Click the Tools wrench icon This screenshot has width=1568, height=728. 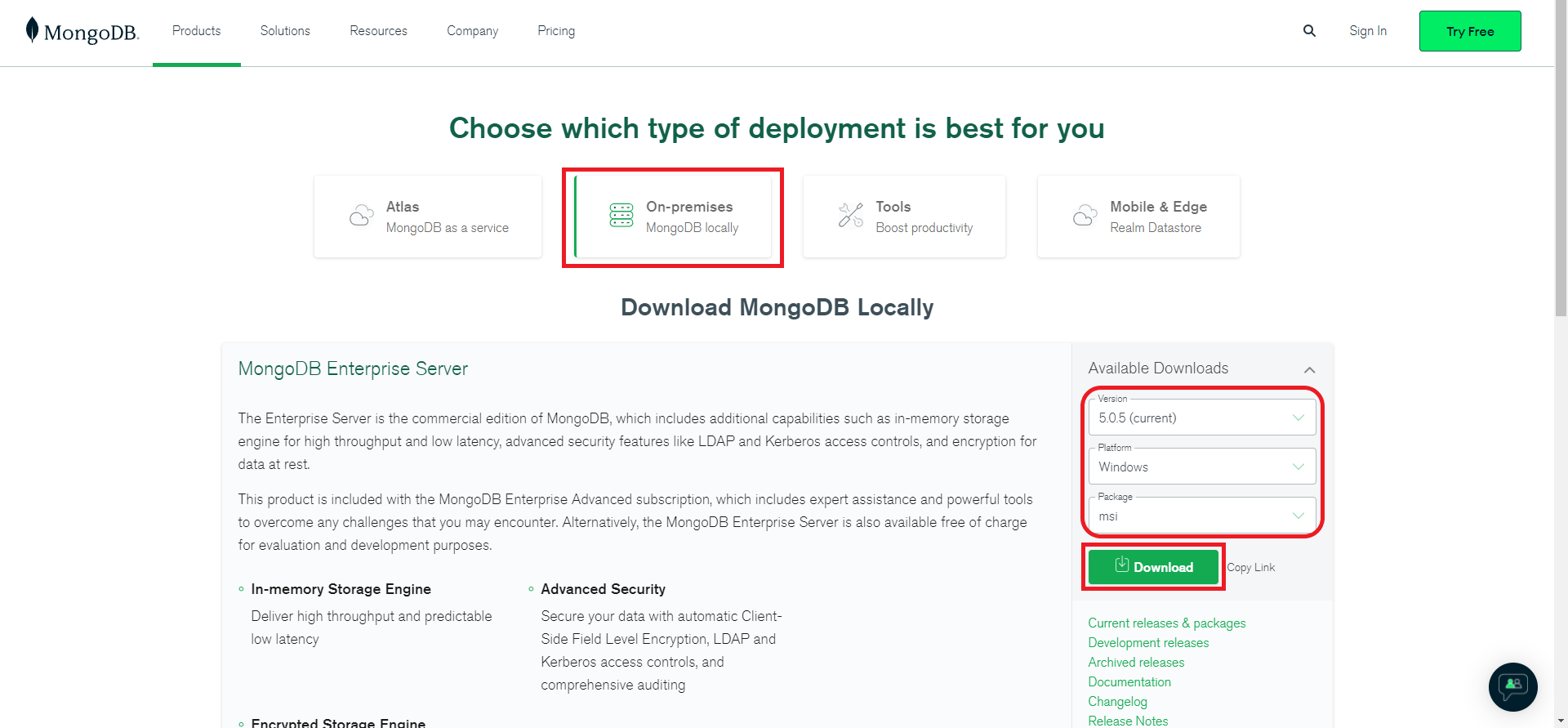tap(851, 216)
